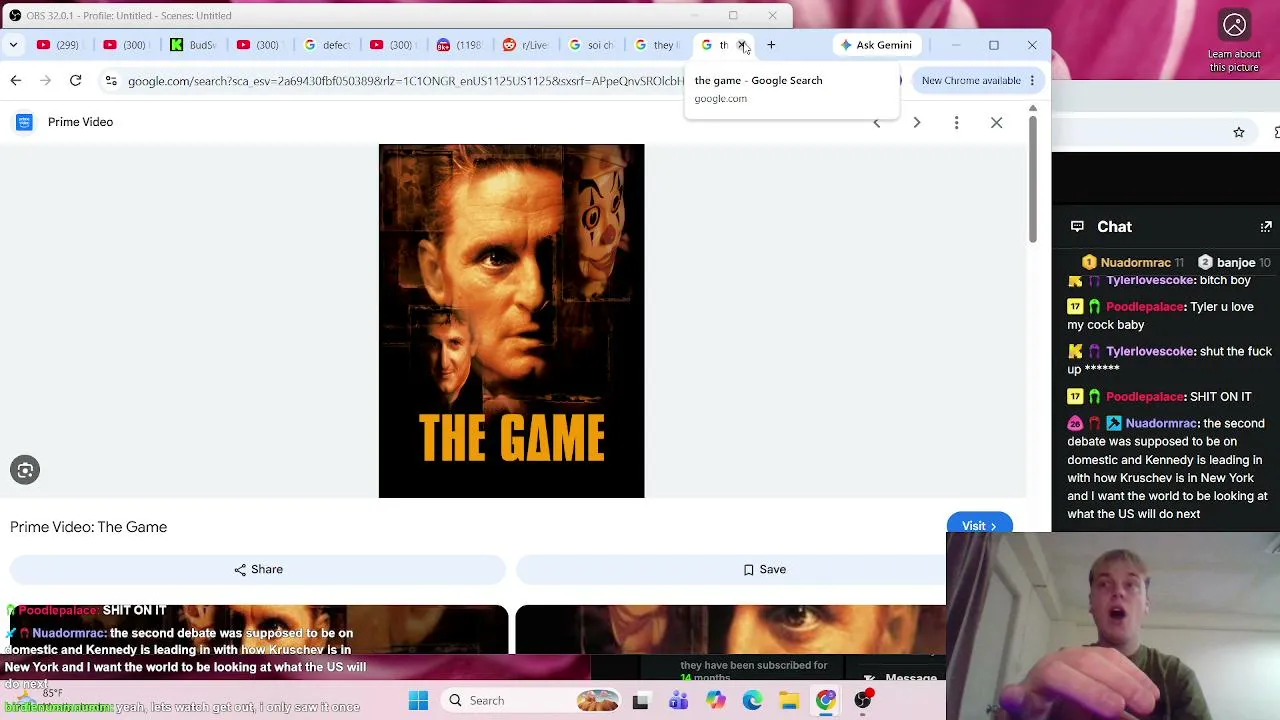Click the Learn about this picture icon
Image resolution: width=1280 pixels, height=720 pixels.
click(1235, 26)
